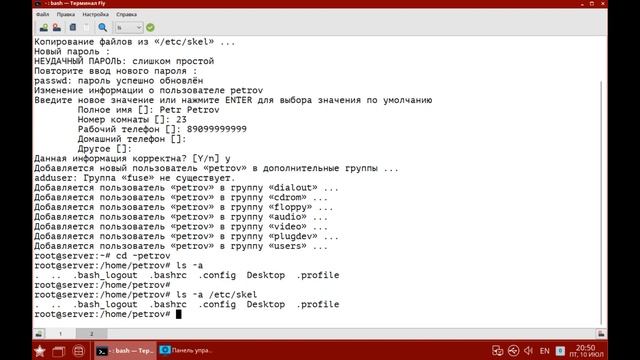The image size is (640, 360).
Task: Activate the bash Terminal taskbar button
Action: [125, 351]
